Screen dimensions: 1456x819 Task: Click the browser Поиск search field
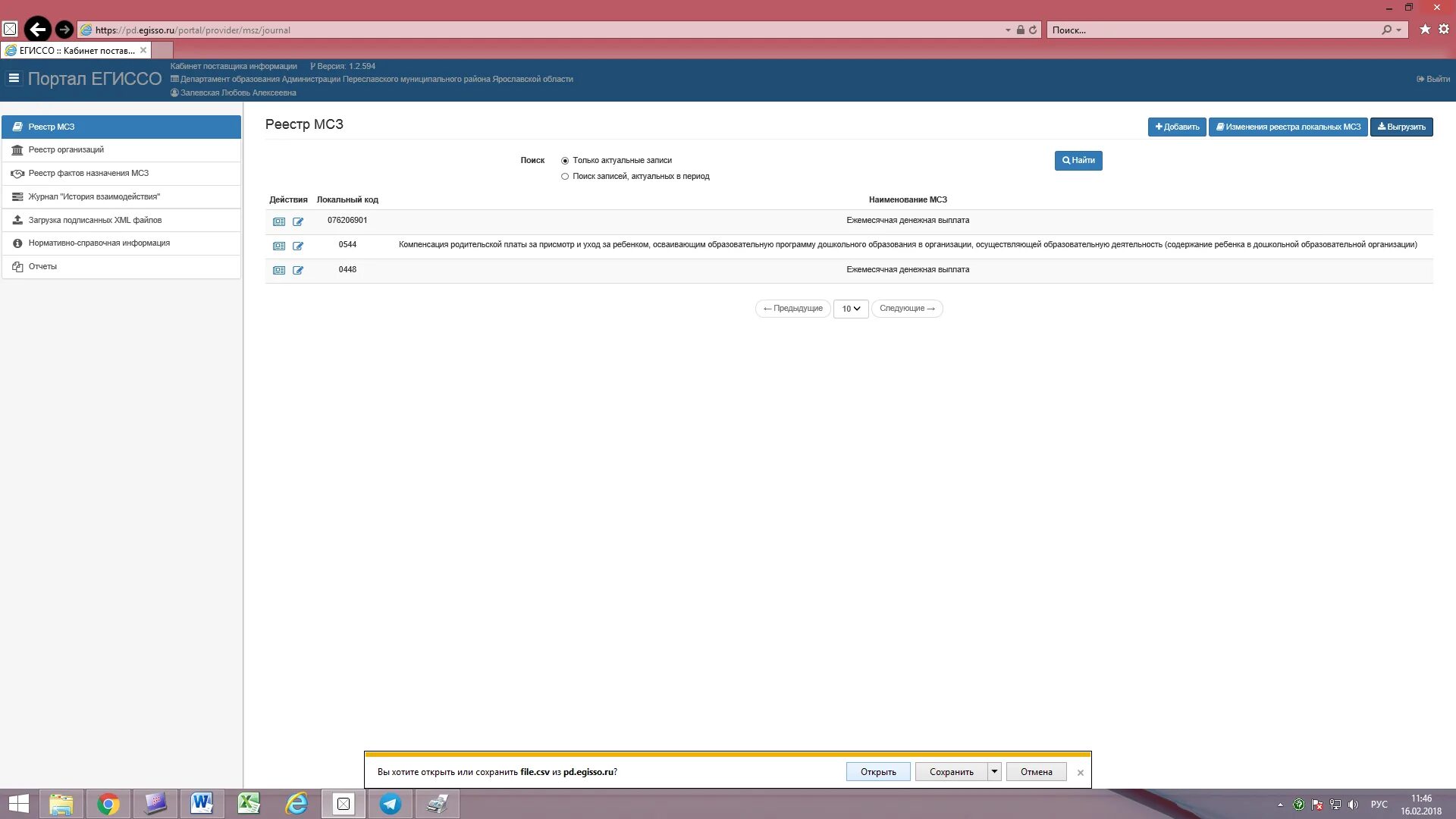coord(1213,30)
